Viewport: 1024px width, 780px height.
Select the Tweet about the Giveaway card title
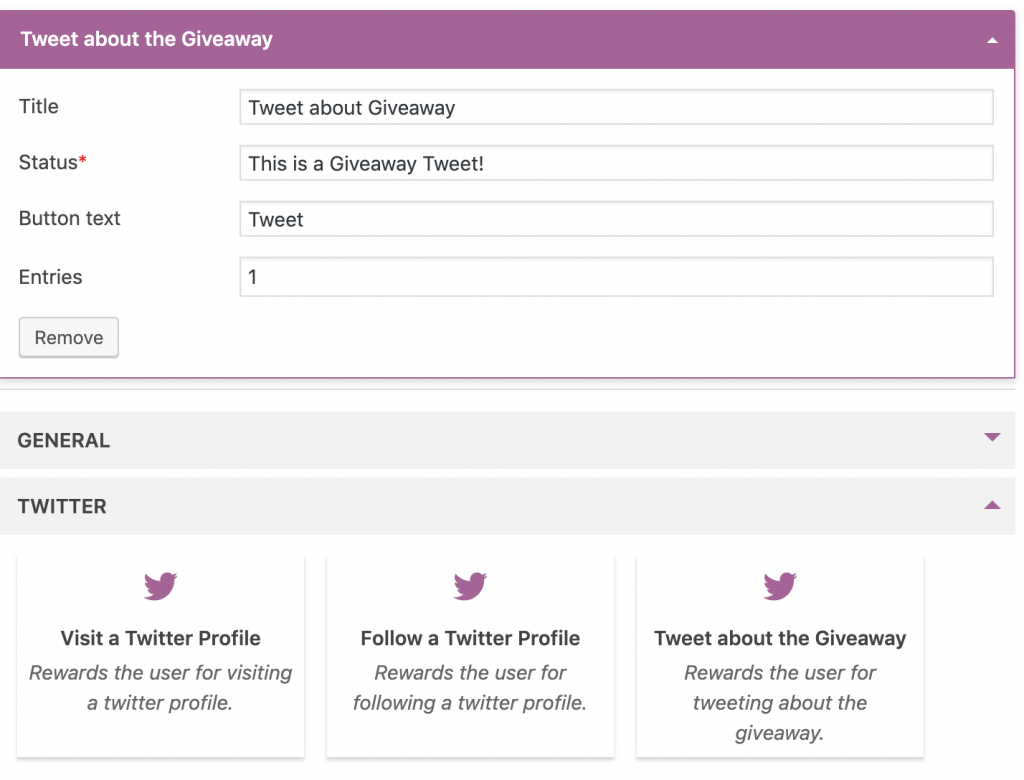point(780,638)
